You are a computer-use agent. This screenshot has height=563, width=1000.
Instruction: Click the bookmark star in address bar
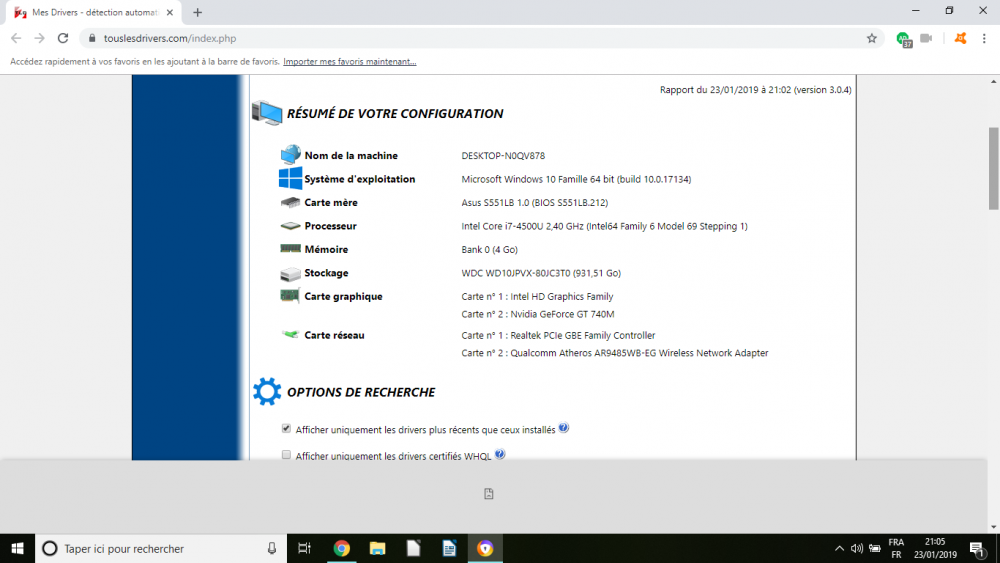click(x=871, y=38)
